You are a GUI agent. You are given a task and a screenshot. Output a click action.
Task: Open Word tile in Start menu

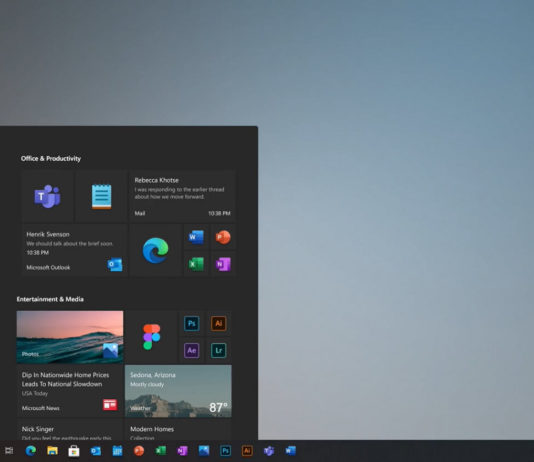tap(196, 237)
